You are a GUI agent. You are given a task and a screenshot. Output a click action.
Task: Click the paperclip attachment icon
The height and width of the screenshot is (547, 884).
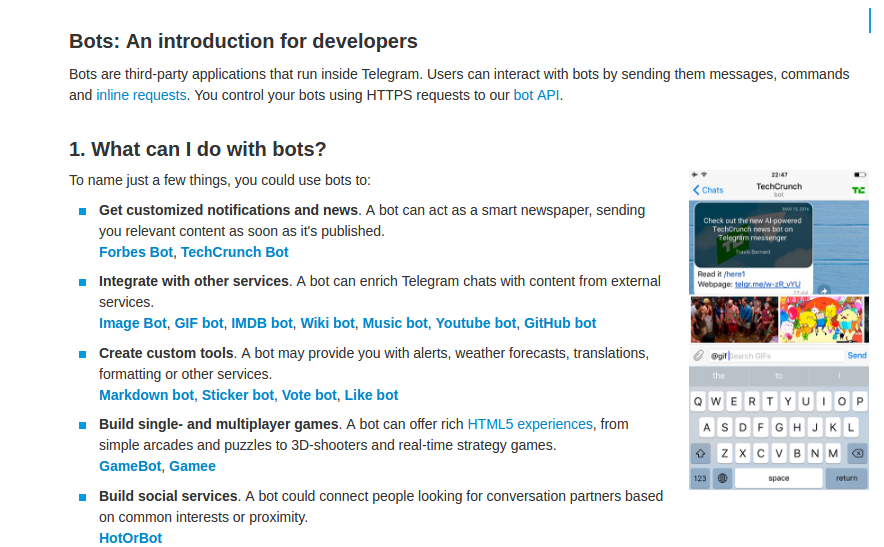pos(700,356)
